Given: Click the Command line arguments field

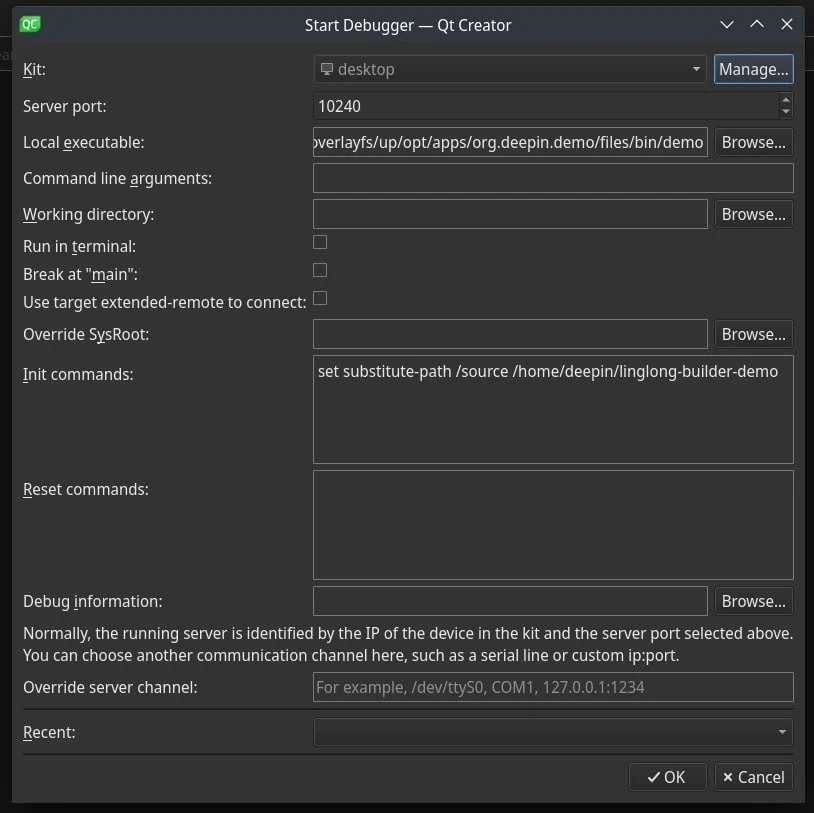Looking at the screenshot, I should (553, 178).
